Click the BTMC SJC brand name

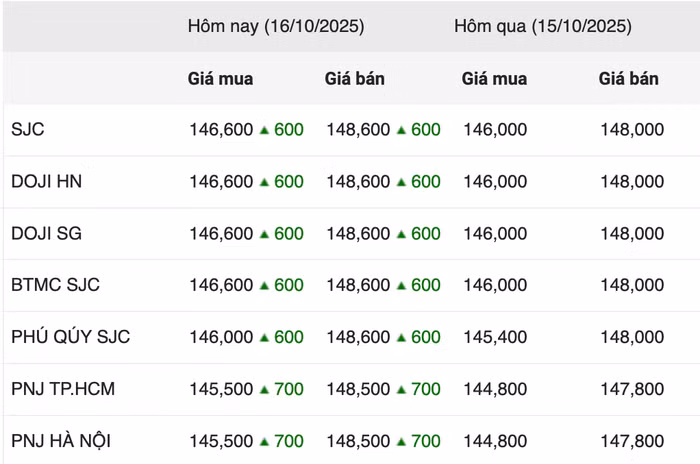point(55,285)
